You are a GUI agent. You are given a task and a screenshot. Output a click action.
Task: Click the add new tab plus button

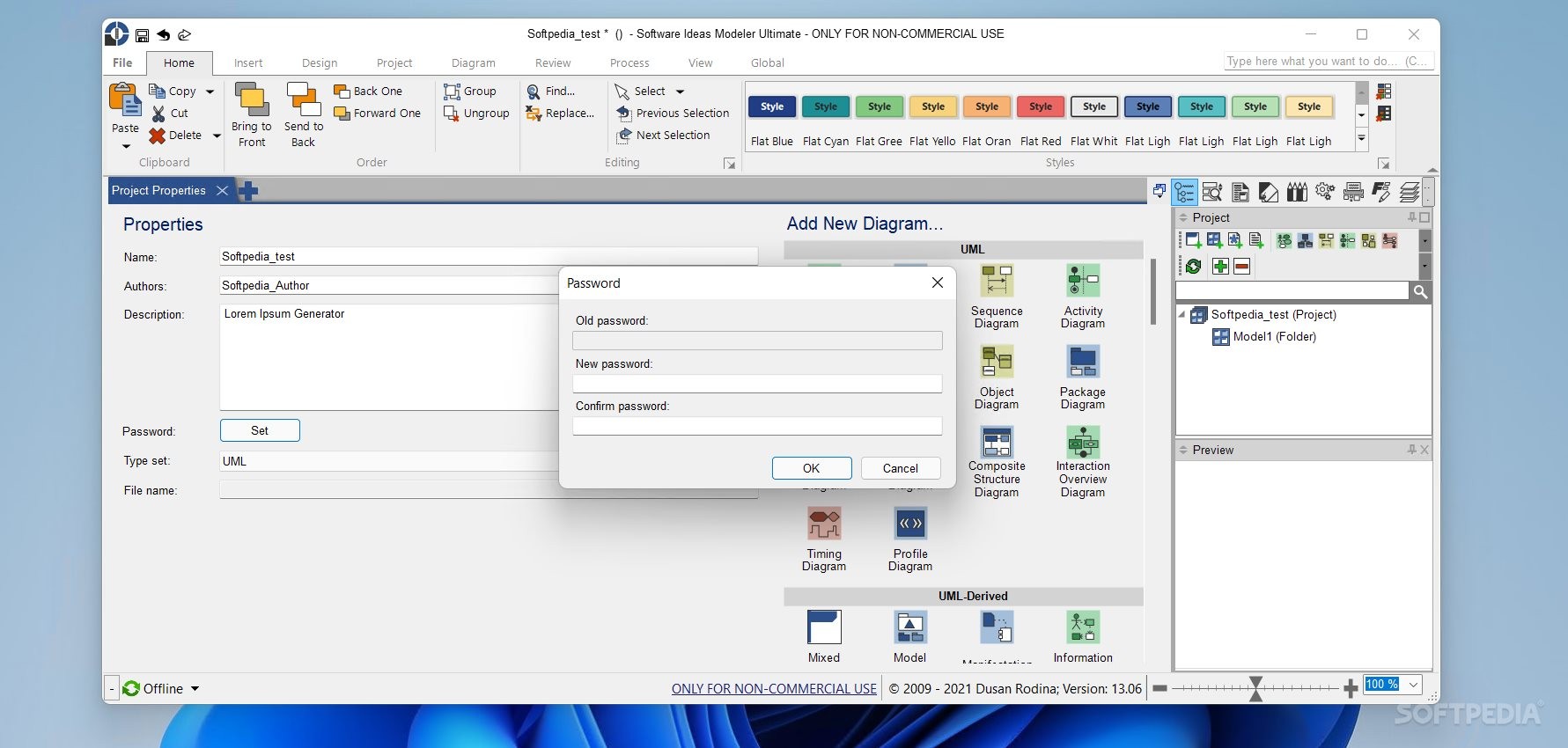[x=248, y=190]
